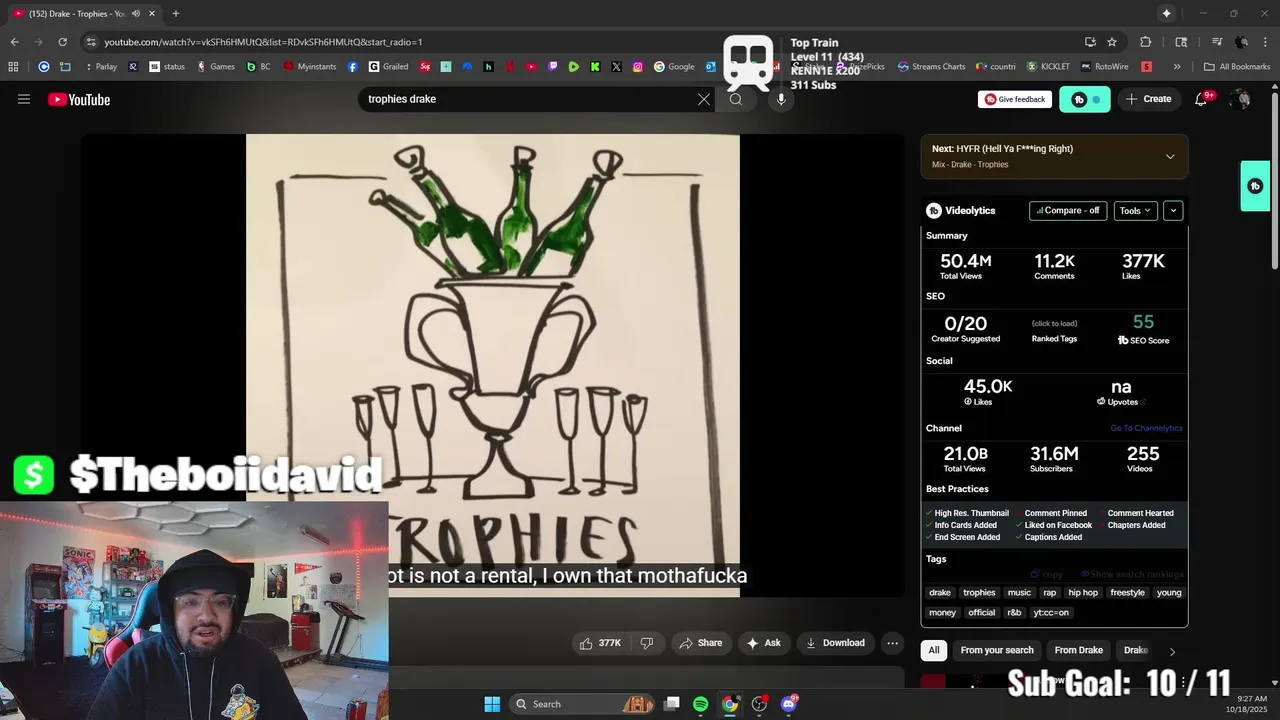The height and width of the screenshot is (720, 1280).
Task: Like the video with thumbs up 377K
Action: coord(600,643)
